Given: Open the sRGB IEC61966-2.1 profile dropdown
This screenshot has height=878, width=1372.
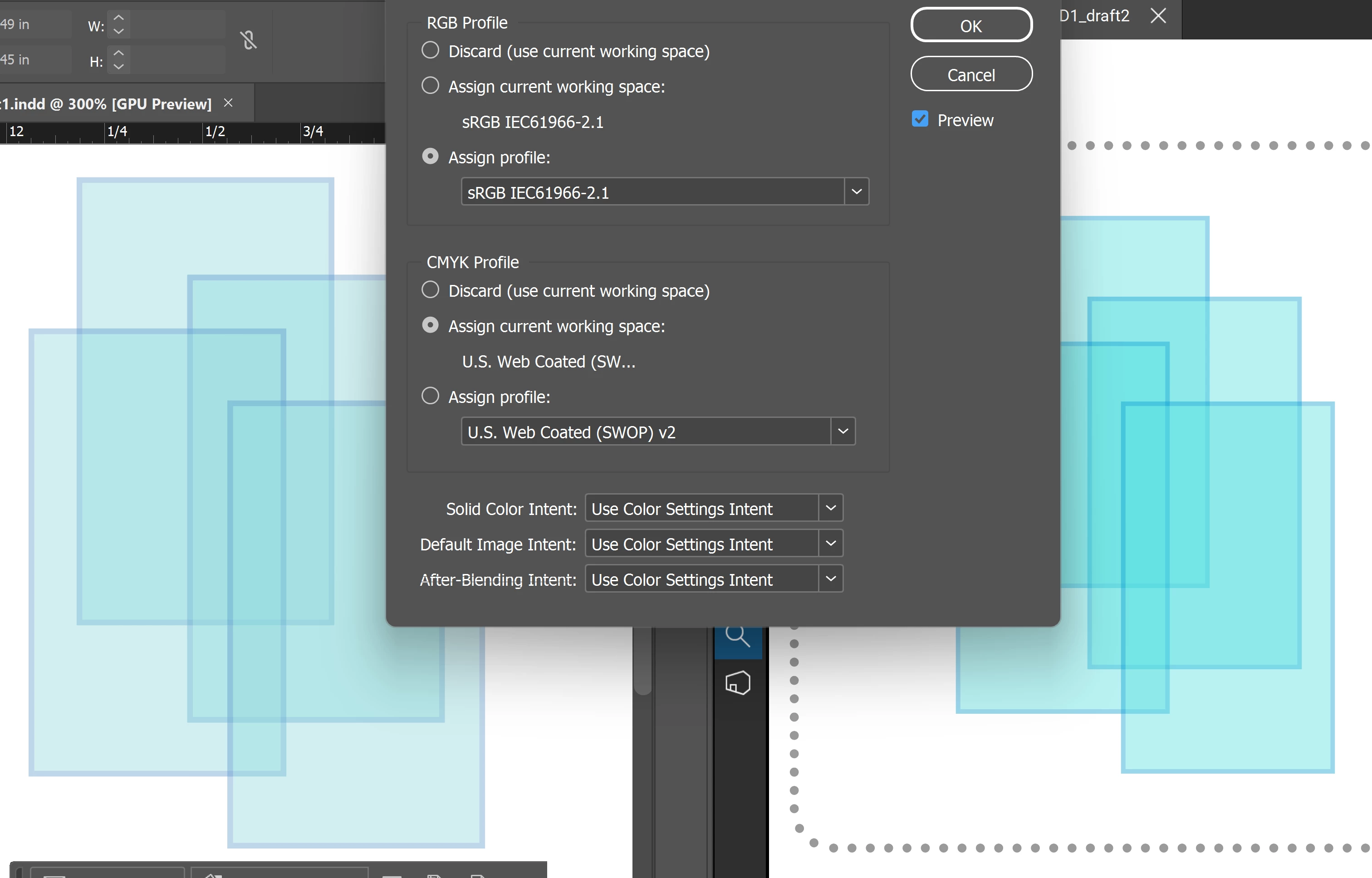Looking at the screenshot, I should 856,191.
